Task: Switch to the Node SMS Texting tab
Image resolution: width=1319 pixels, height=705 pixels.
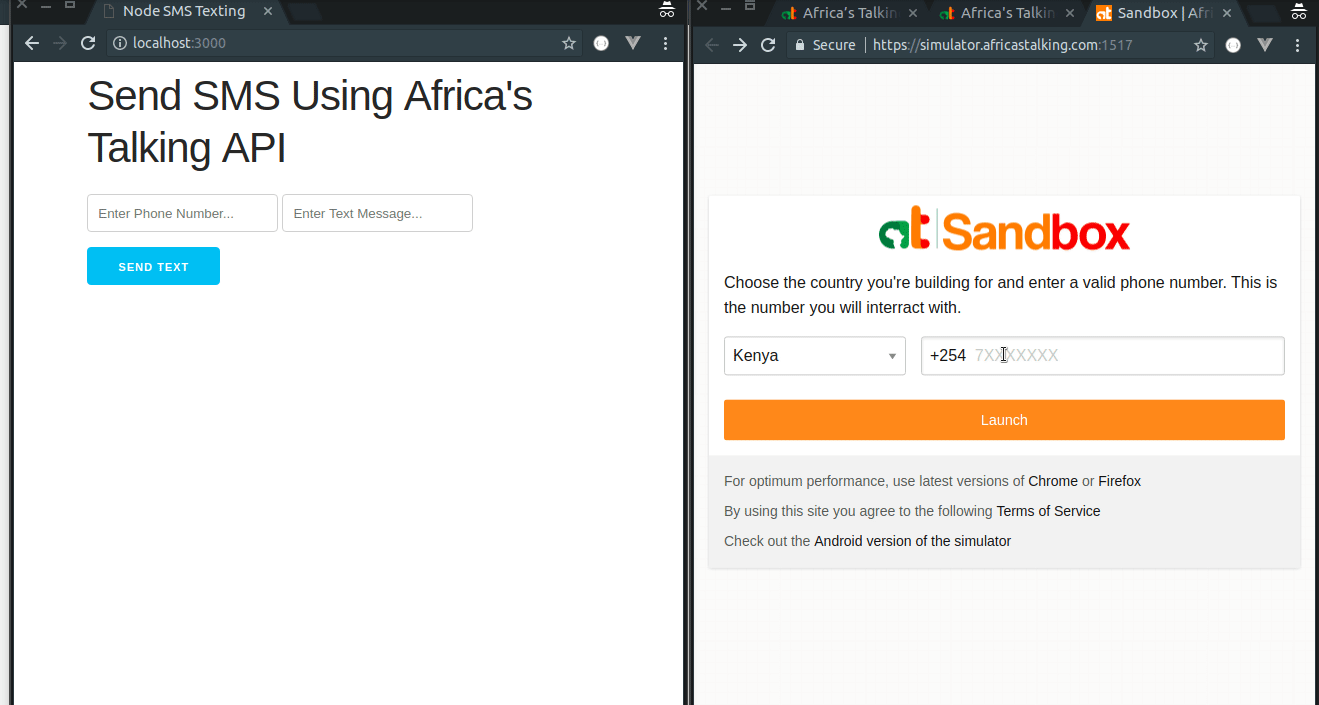Action: click(x=184, y=12)
